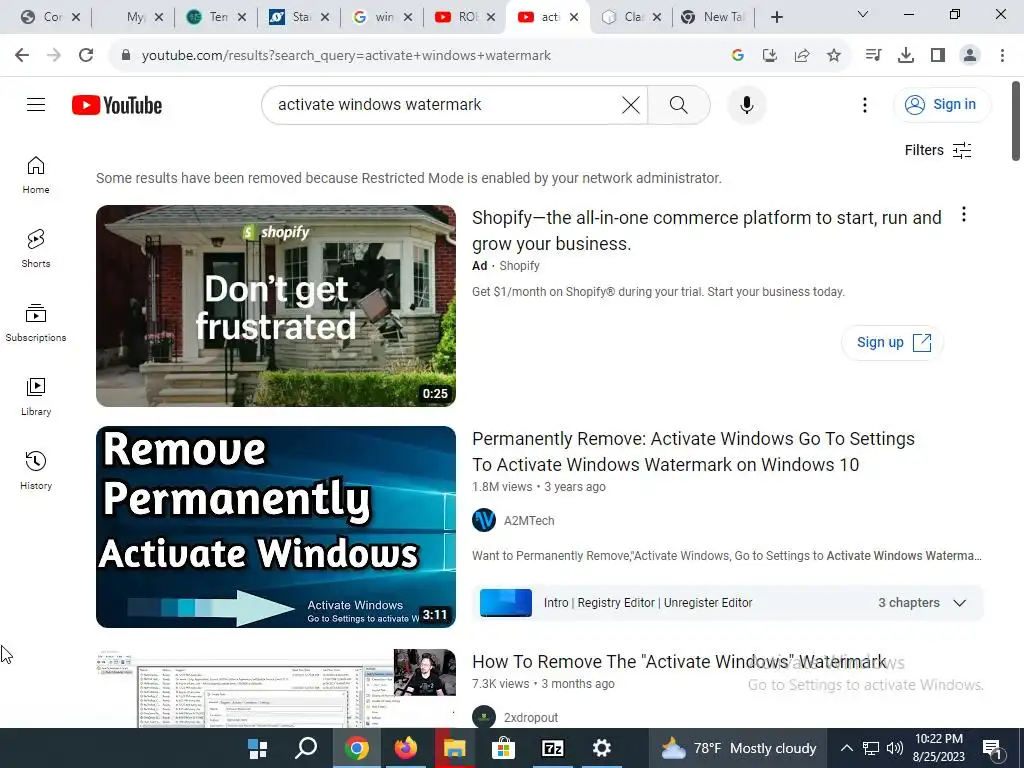
Task: Click the address bar URL
Action: [x=346, y=56]
